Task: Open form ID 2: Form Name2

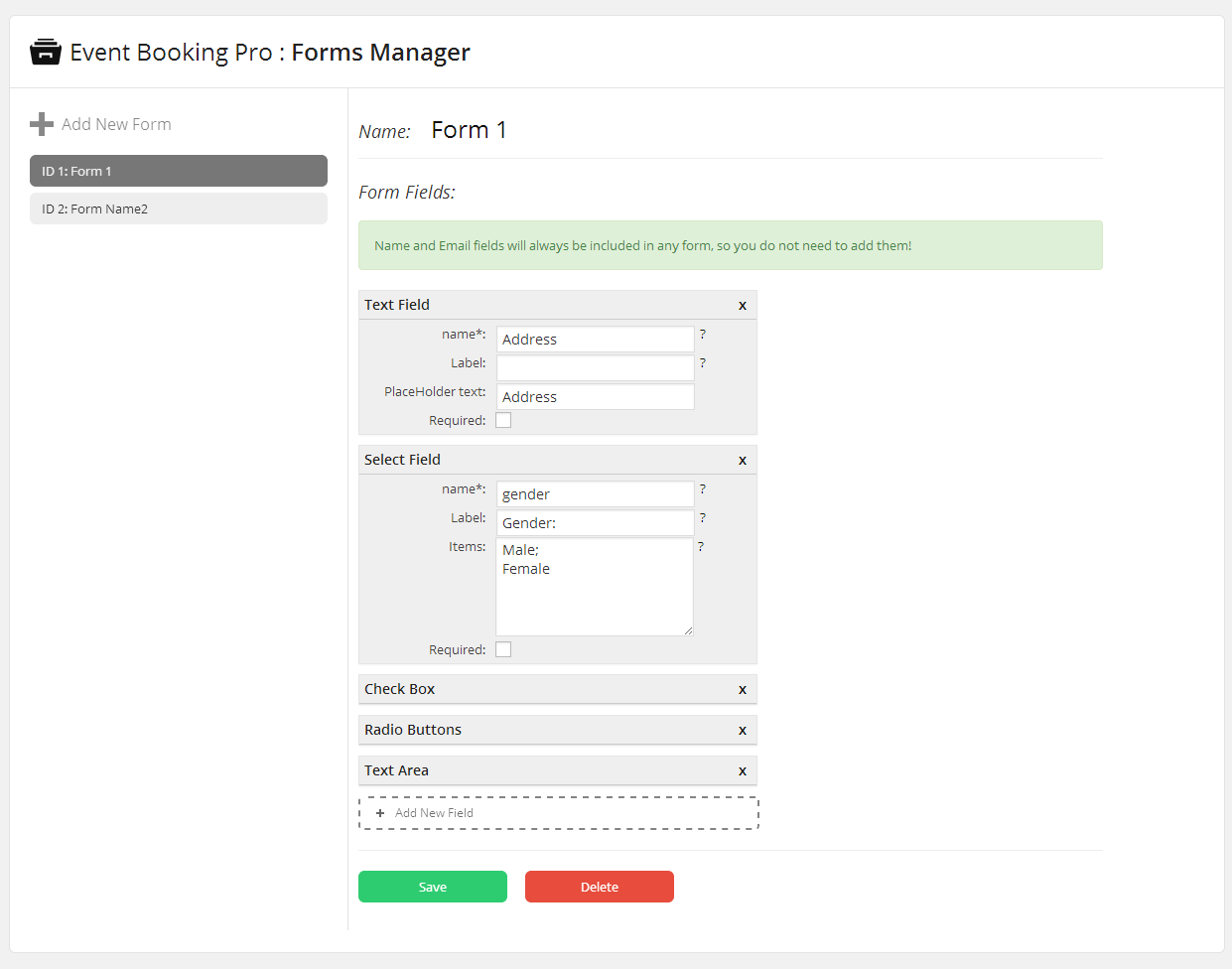Action: (x=179, y=208)
